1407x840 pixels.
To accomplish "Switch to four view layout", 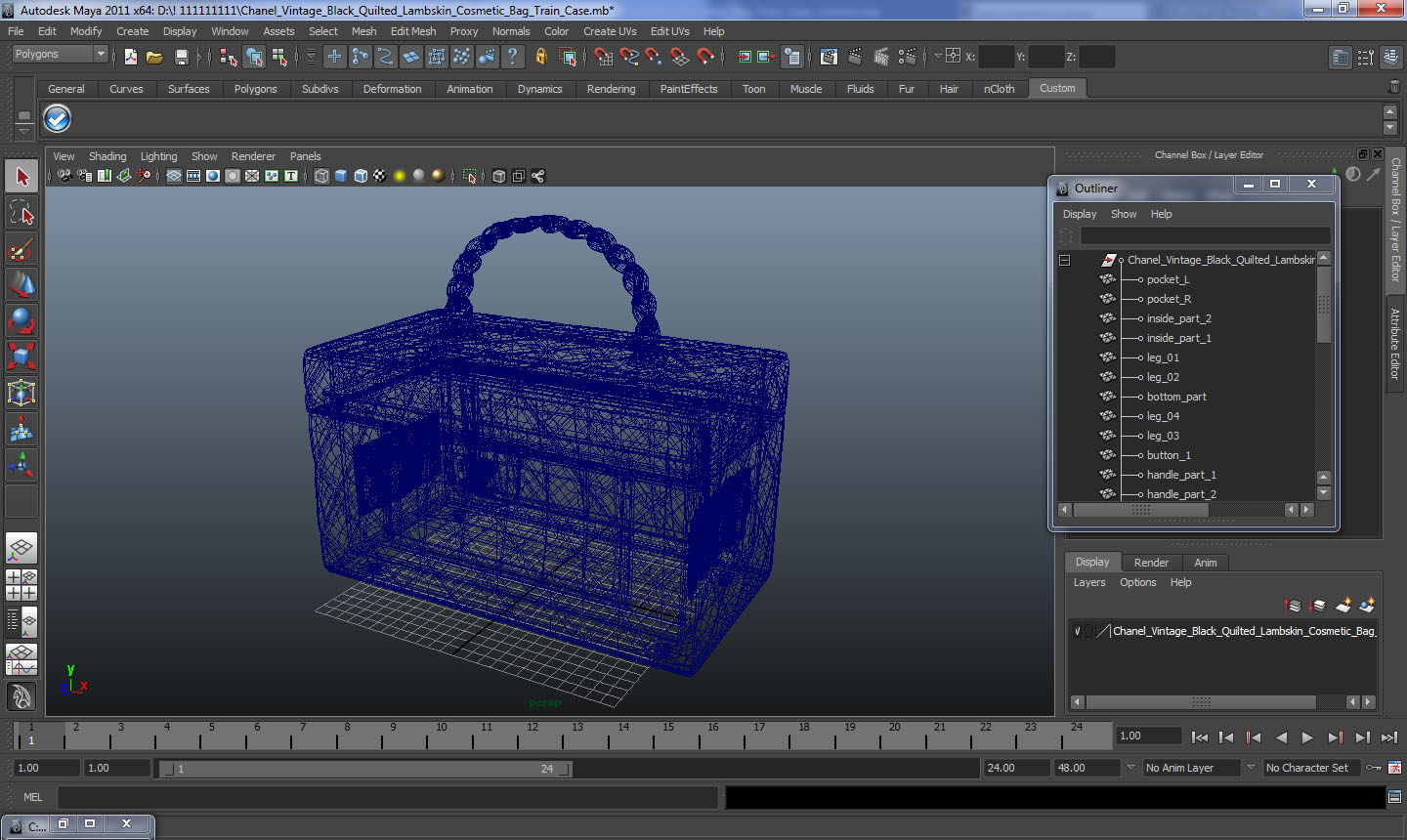I will pos(21,584).
